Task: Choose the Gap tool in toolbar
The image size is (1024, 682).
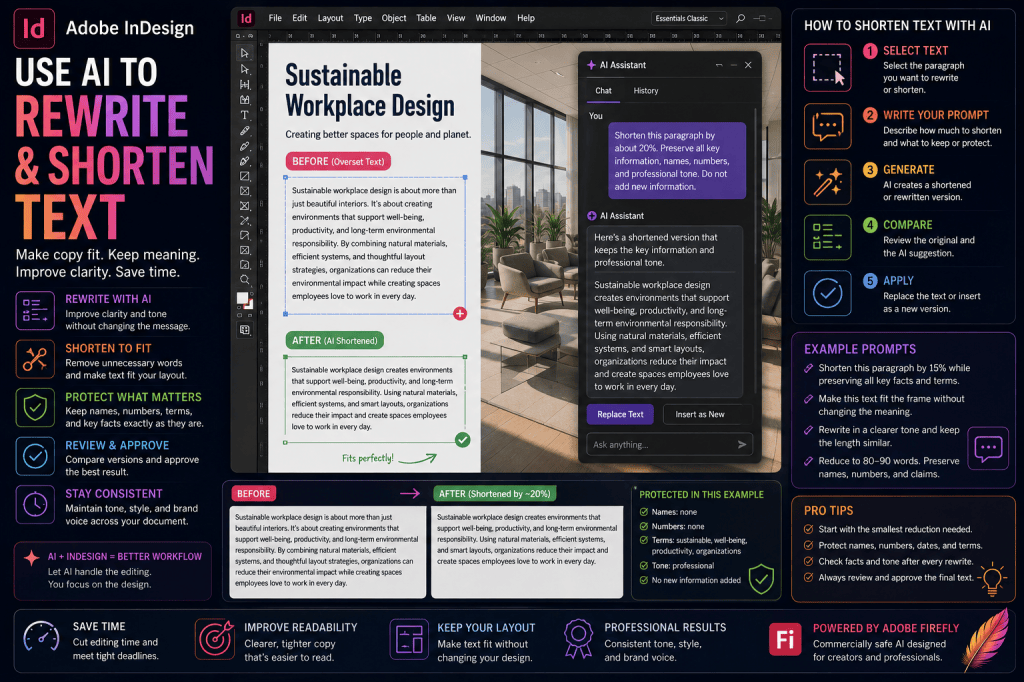Action: 245,84
